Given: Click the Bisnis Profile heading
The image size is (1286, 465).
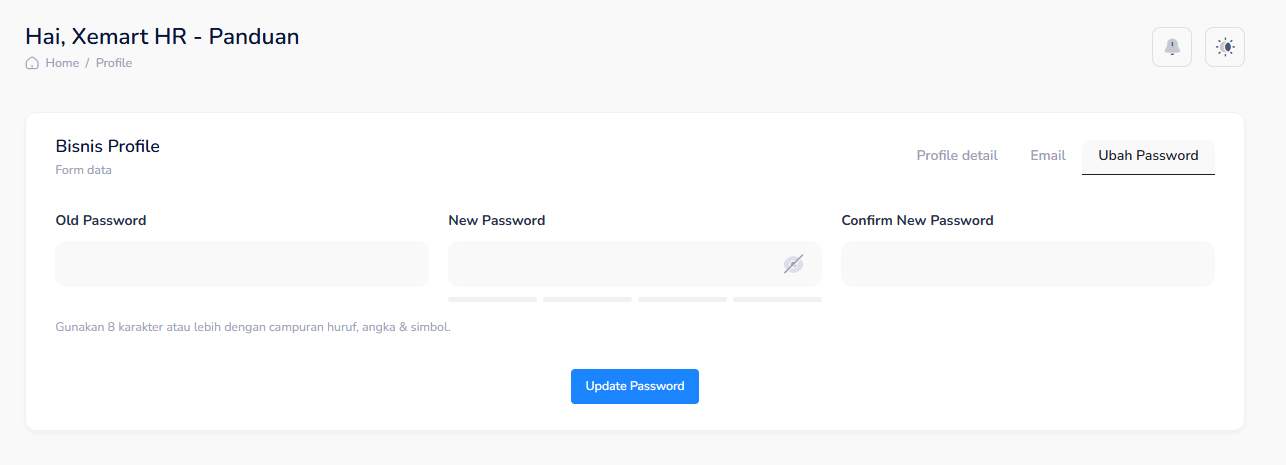Looking at the screenshot, I should (x=107, y=146).
